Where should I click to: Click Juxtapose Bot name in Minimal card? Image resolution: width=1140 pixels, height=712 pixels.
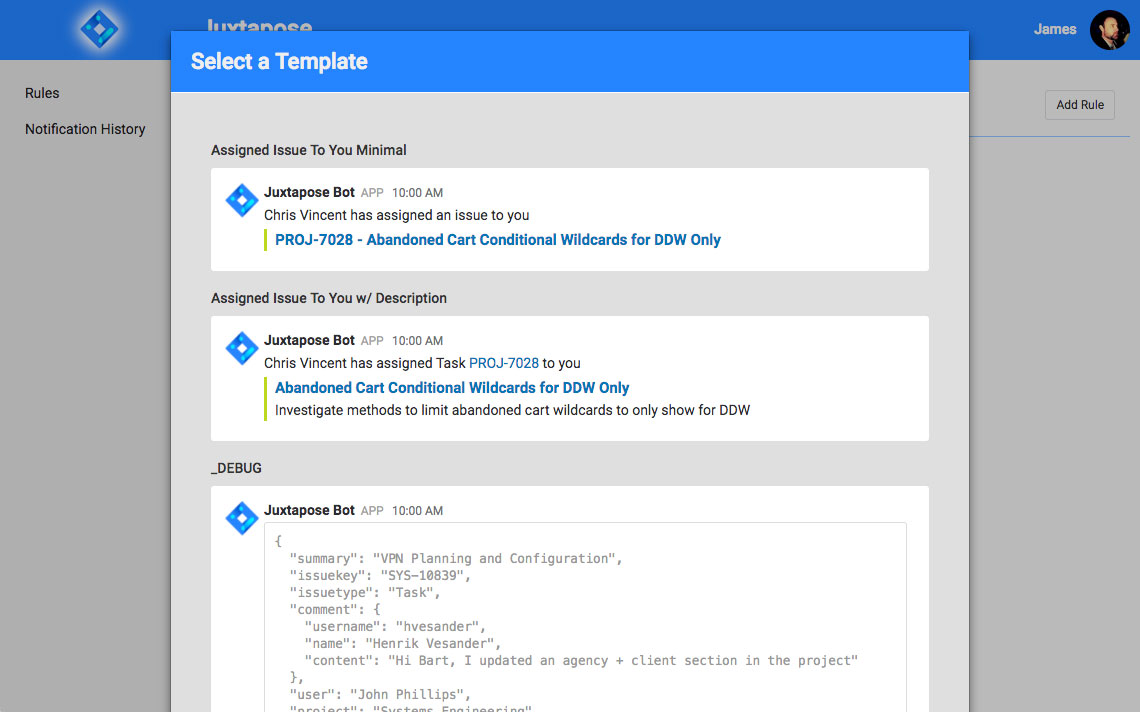click(309, 192)
